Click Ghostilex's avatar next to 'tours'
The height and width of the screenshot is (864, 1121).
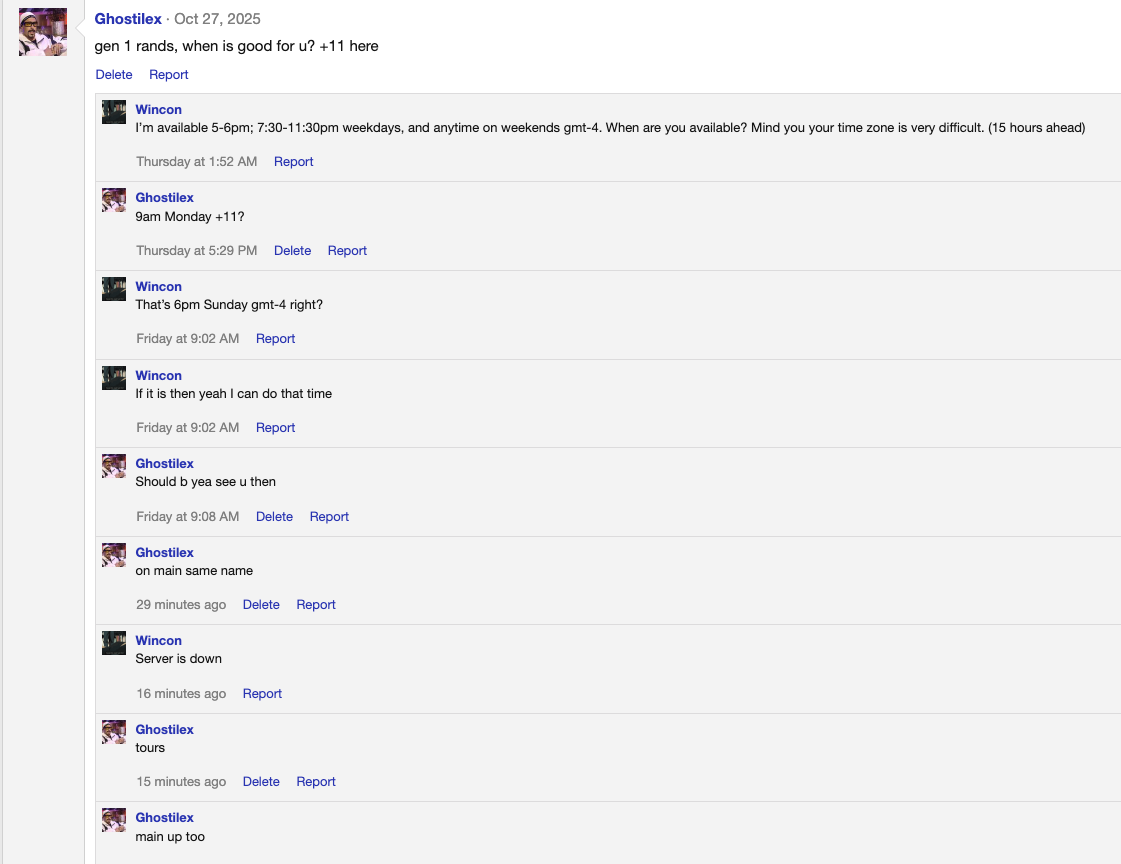tap(113, 731)
